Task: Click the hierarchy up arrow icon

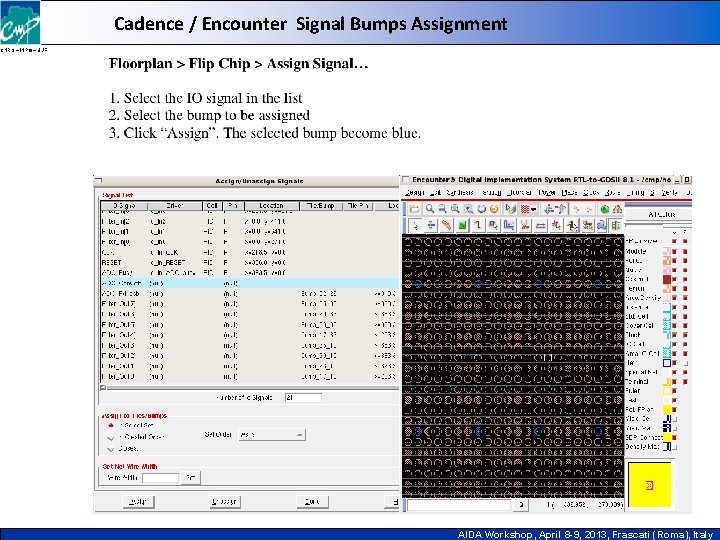Action: pos(561,209)
